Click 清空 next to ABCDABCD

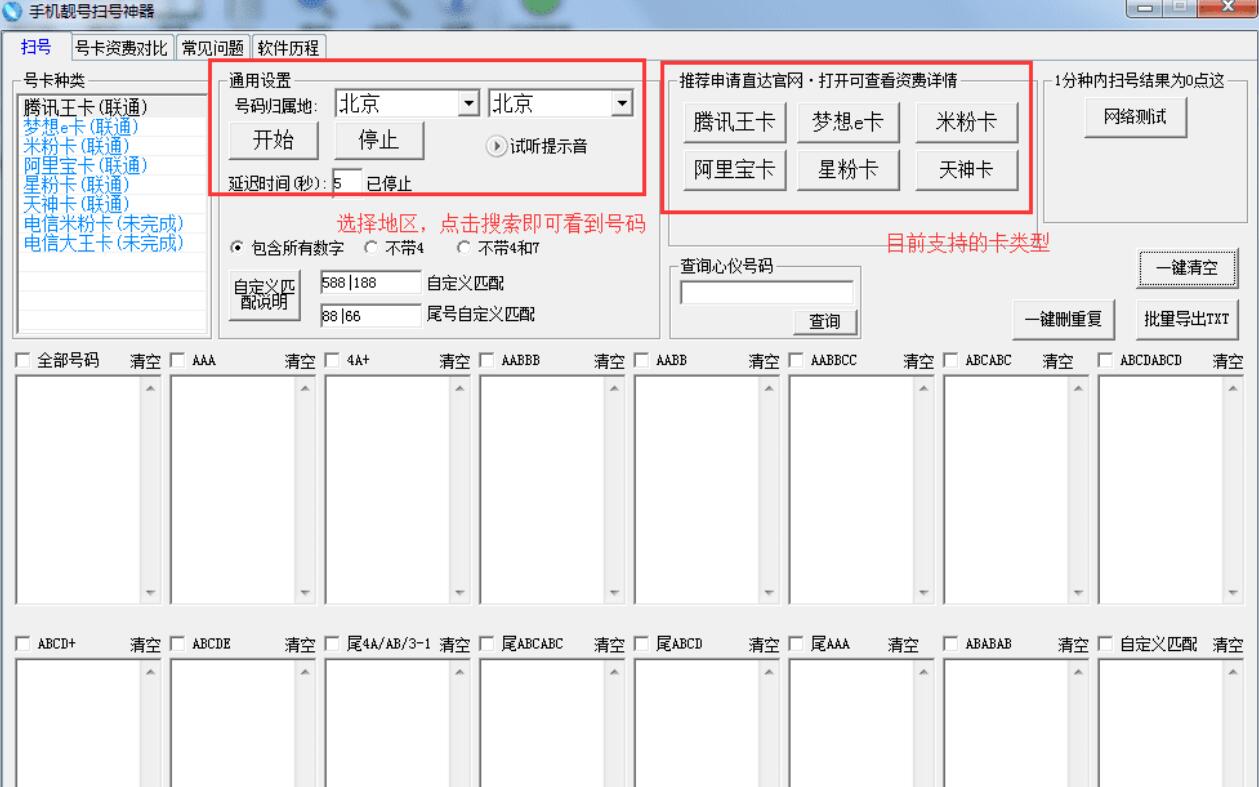click(x=1227, y=360)
